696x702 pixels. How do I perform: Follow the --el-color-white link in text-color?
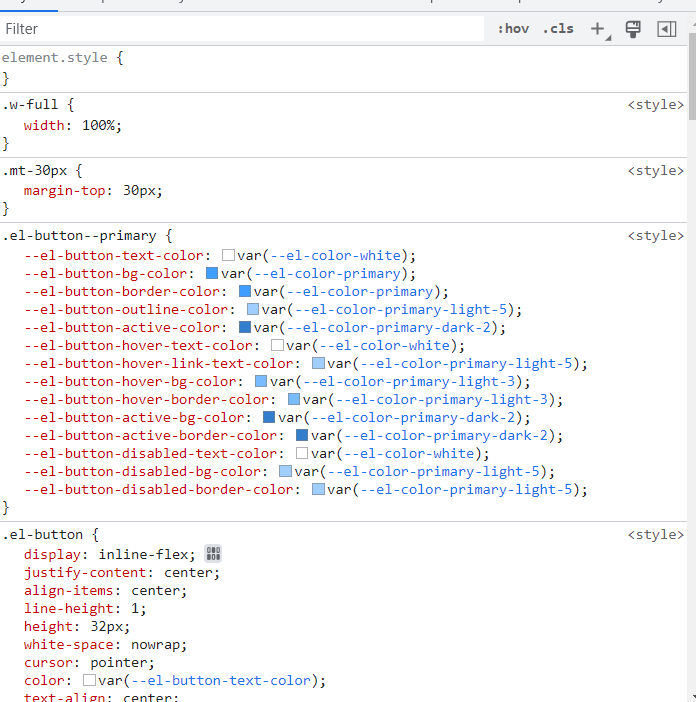335,256
